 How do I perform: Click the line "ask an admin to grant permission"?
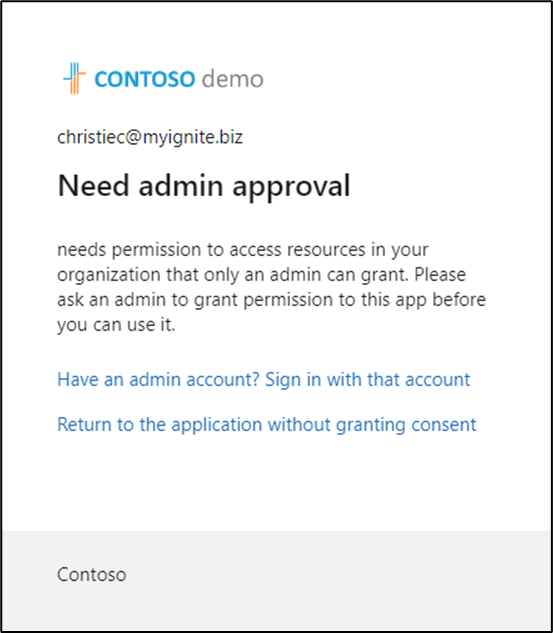271,300
